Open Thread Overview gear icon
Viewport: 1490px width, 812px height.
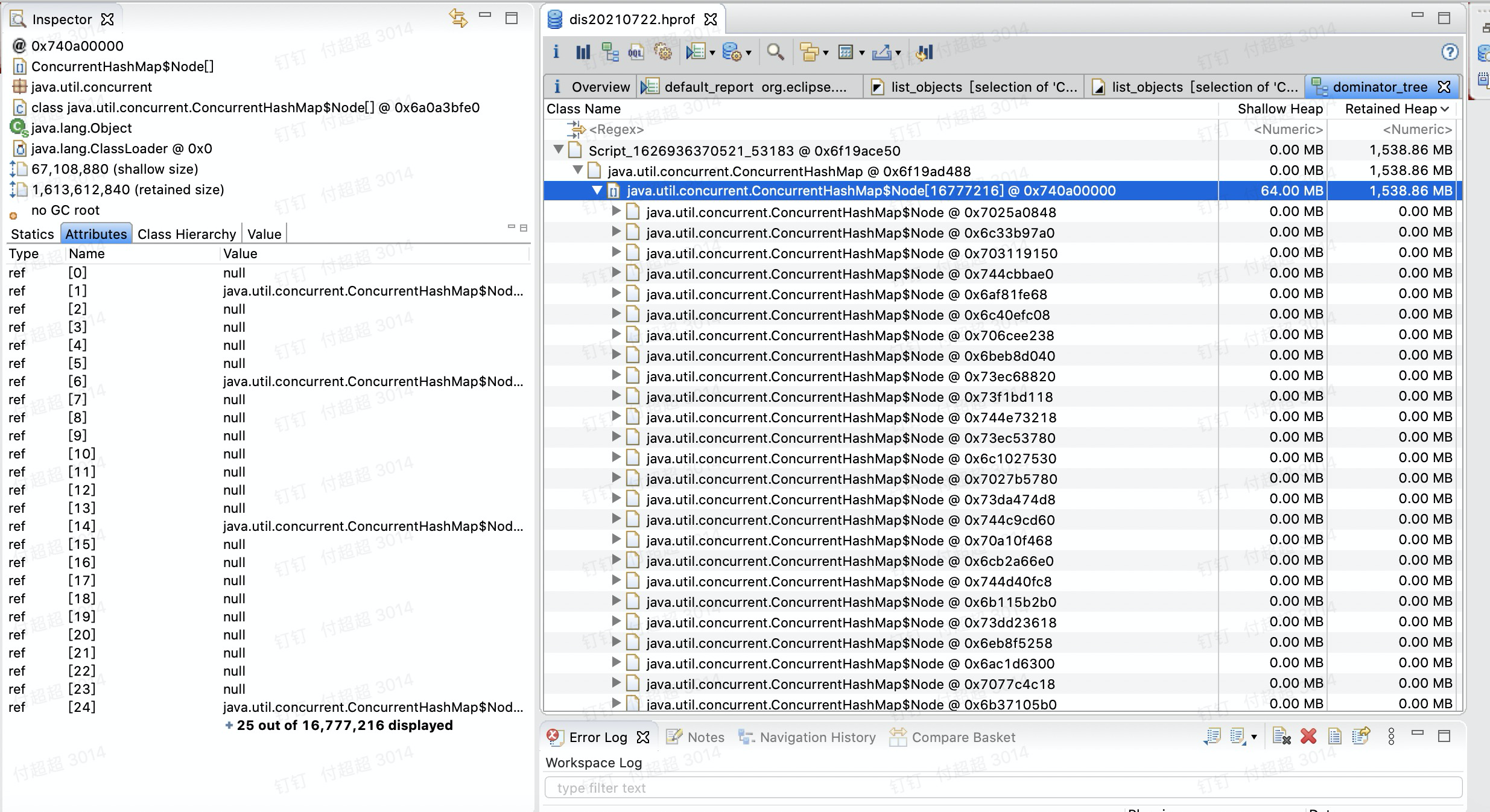click(x=664, y=52)
